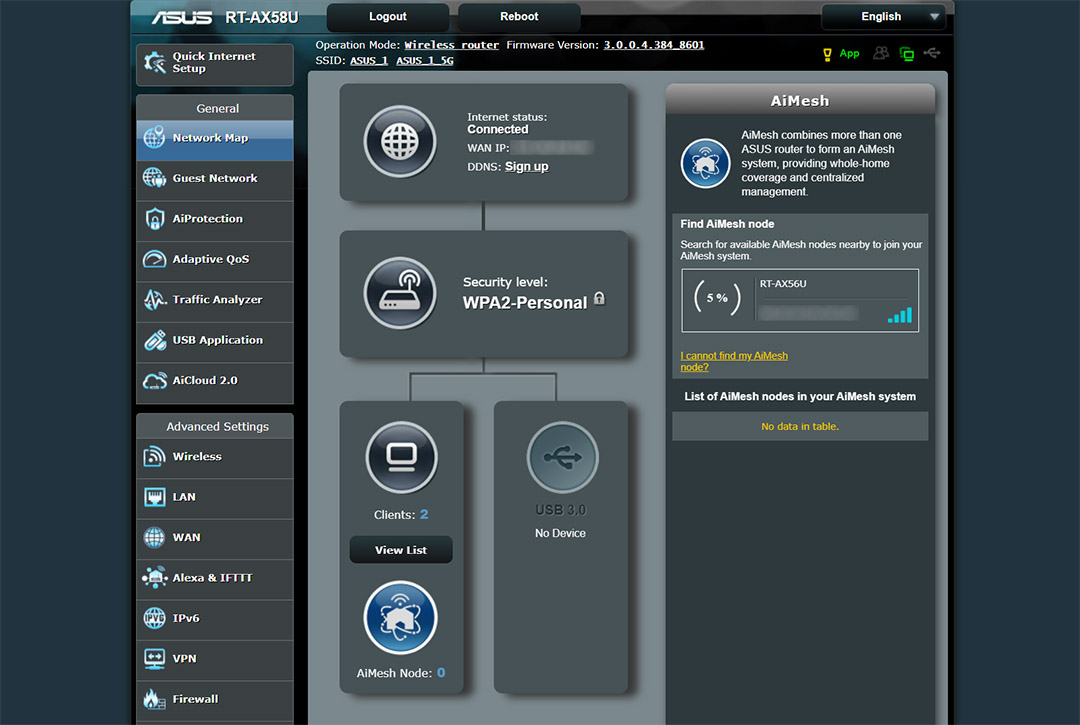Click the wireless router security icon
1080x725 pixels.
coord(400,293)
